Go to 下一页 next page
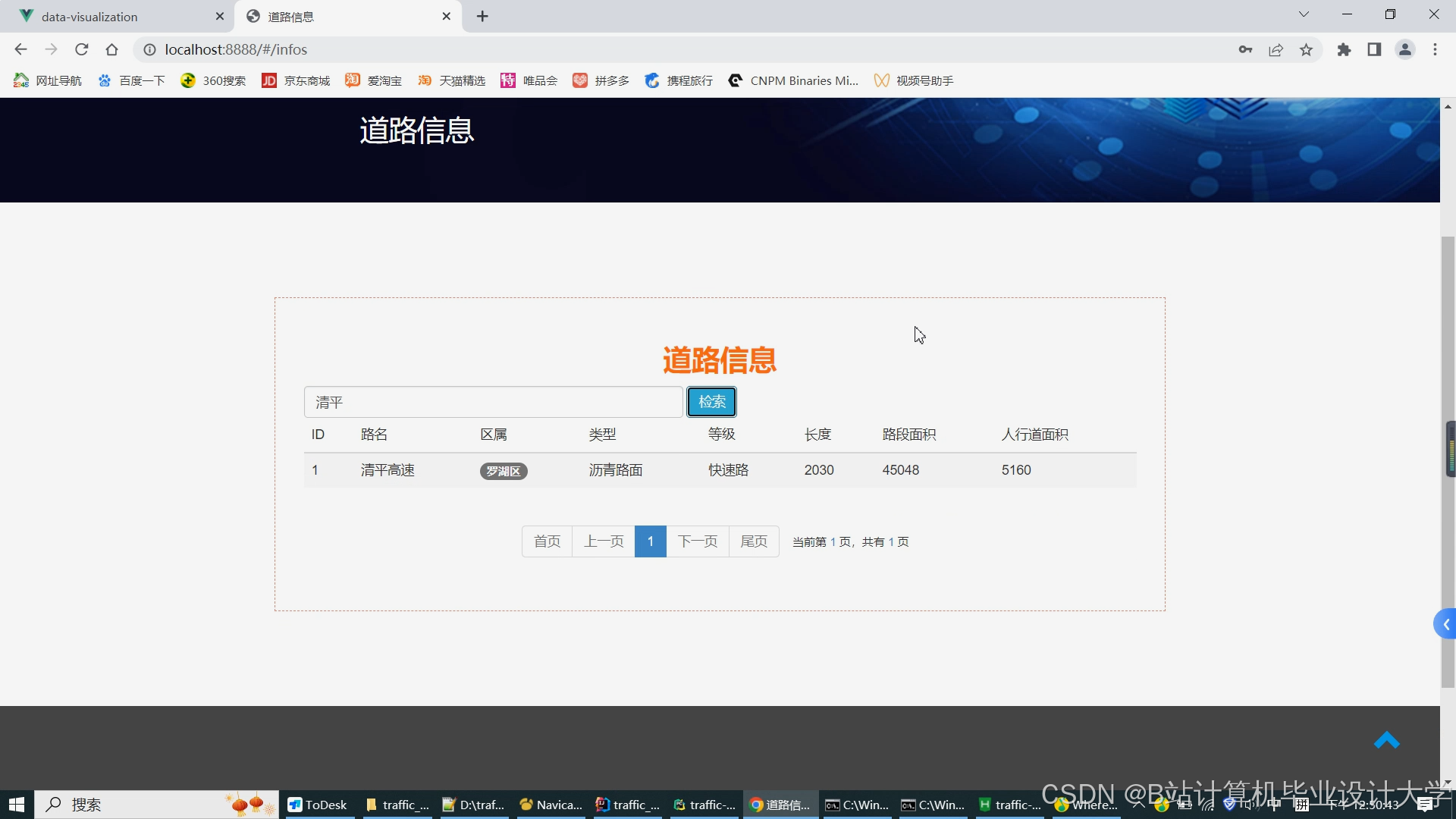1456x819 pixels. click(697, 541)
